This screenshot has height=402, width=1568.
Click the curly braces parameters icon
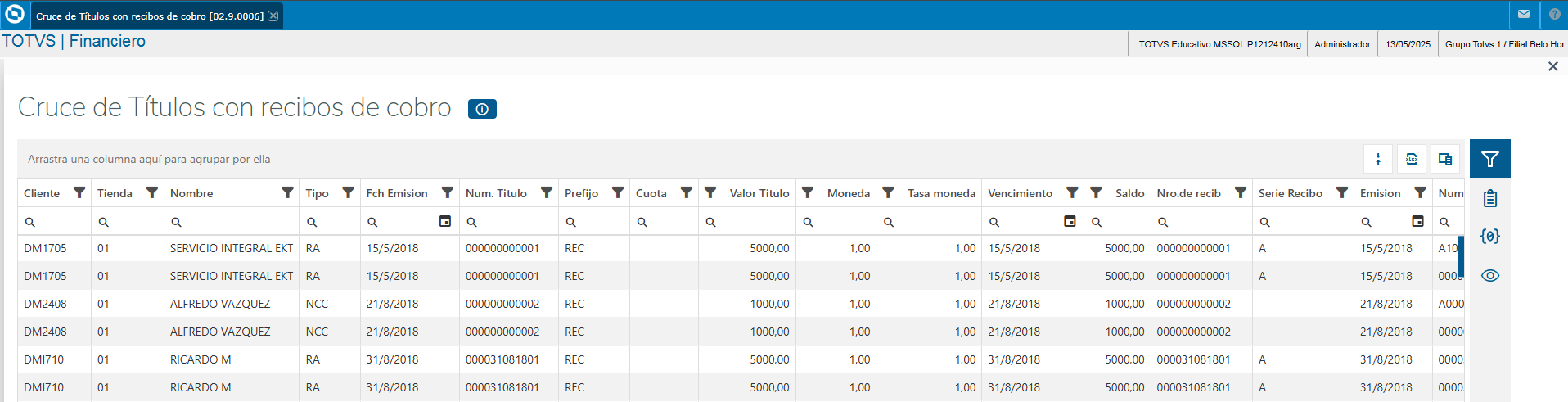coord(1489,237)
